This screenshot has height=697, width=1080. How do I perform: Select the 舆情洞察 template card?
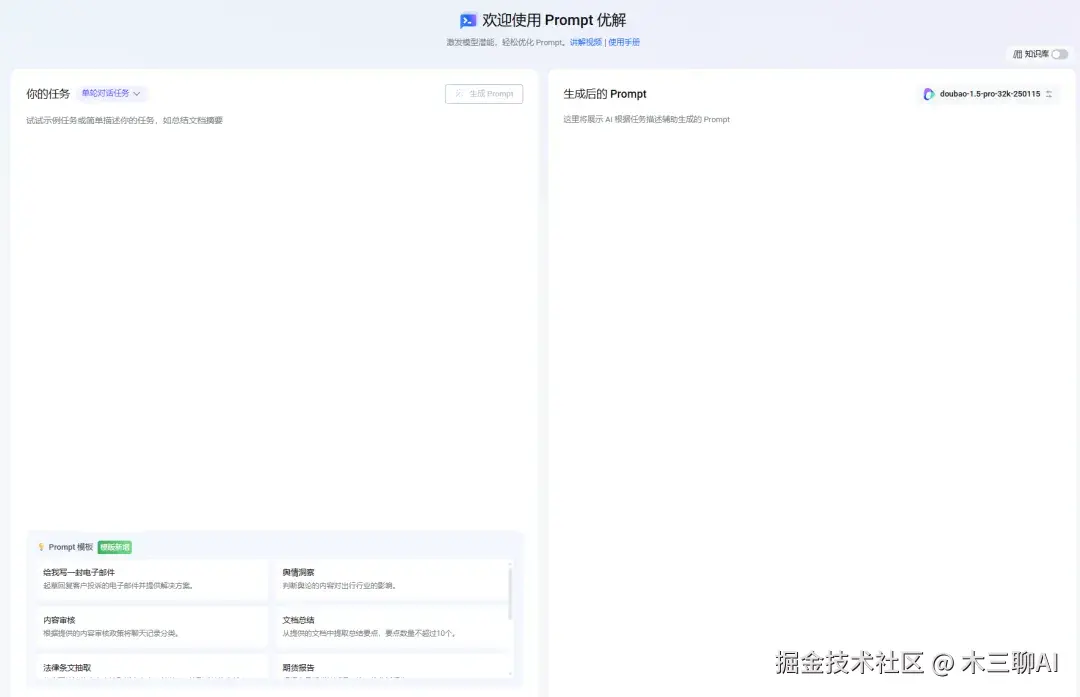tap(391, 579)
